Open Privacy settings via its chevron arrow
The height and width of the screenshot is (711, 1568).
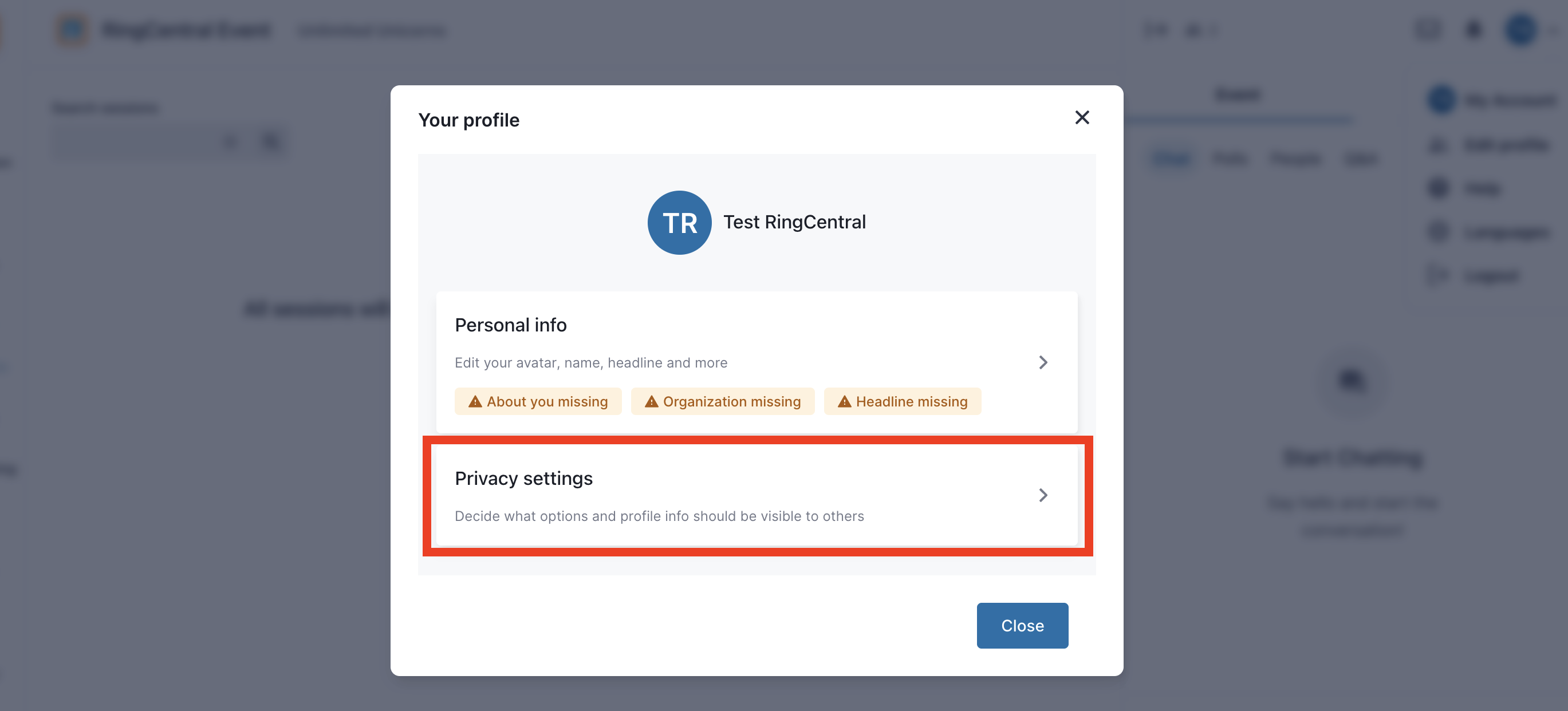click(1043, 495)
